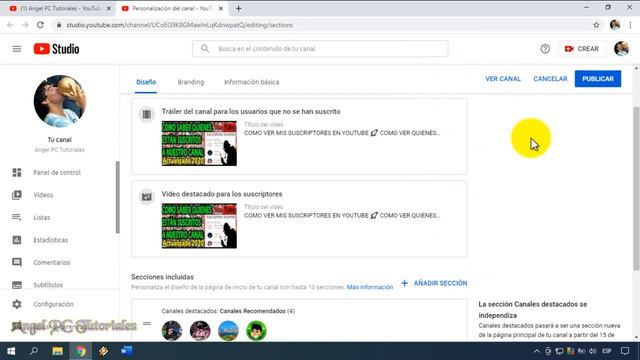Image resolution: width=640 pixels, height=360 pixels.
Task: Click CANCELAR button
Action: point(550,79)
